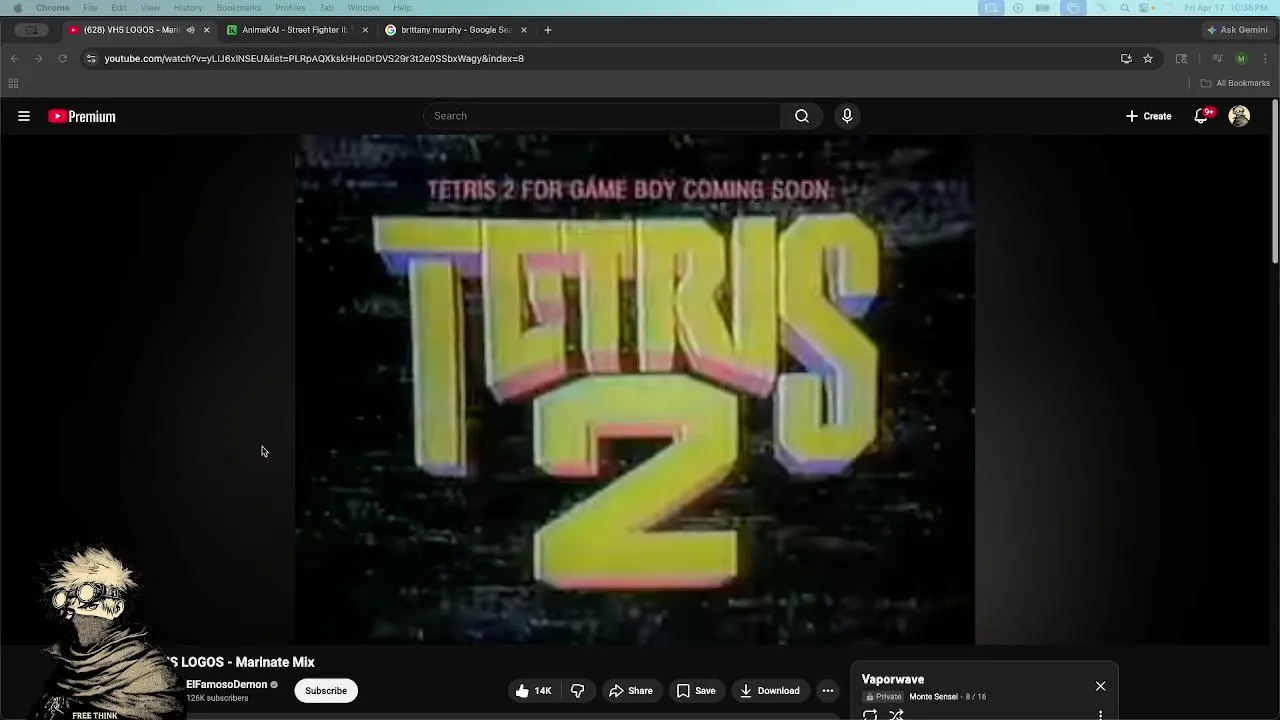Open the File menu
The image size is (1280, 720).
tap(90, 8)
